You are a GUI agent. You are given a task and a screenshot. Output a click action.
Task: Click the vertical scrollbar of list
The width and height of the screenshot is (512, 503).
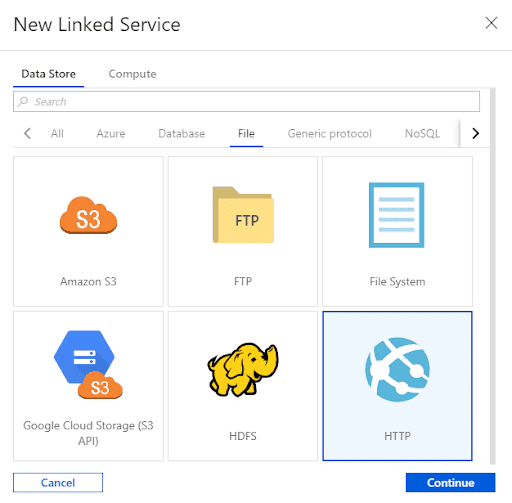point(493,276)
